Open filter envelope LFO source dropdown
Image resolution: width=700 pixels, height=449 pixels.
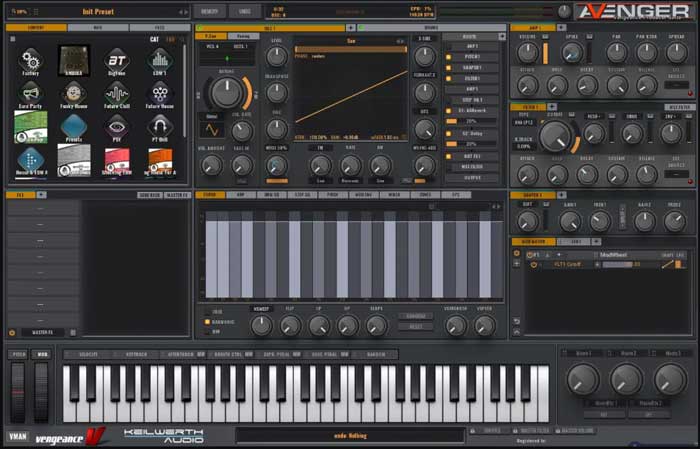point(676,174)
